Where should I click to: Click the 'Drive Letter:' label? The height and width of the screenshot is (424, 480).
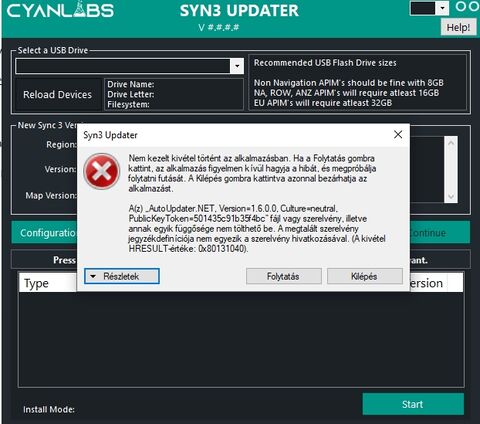pos(131,94)
